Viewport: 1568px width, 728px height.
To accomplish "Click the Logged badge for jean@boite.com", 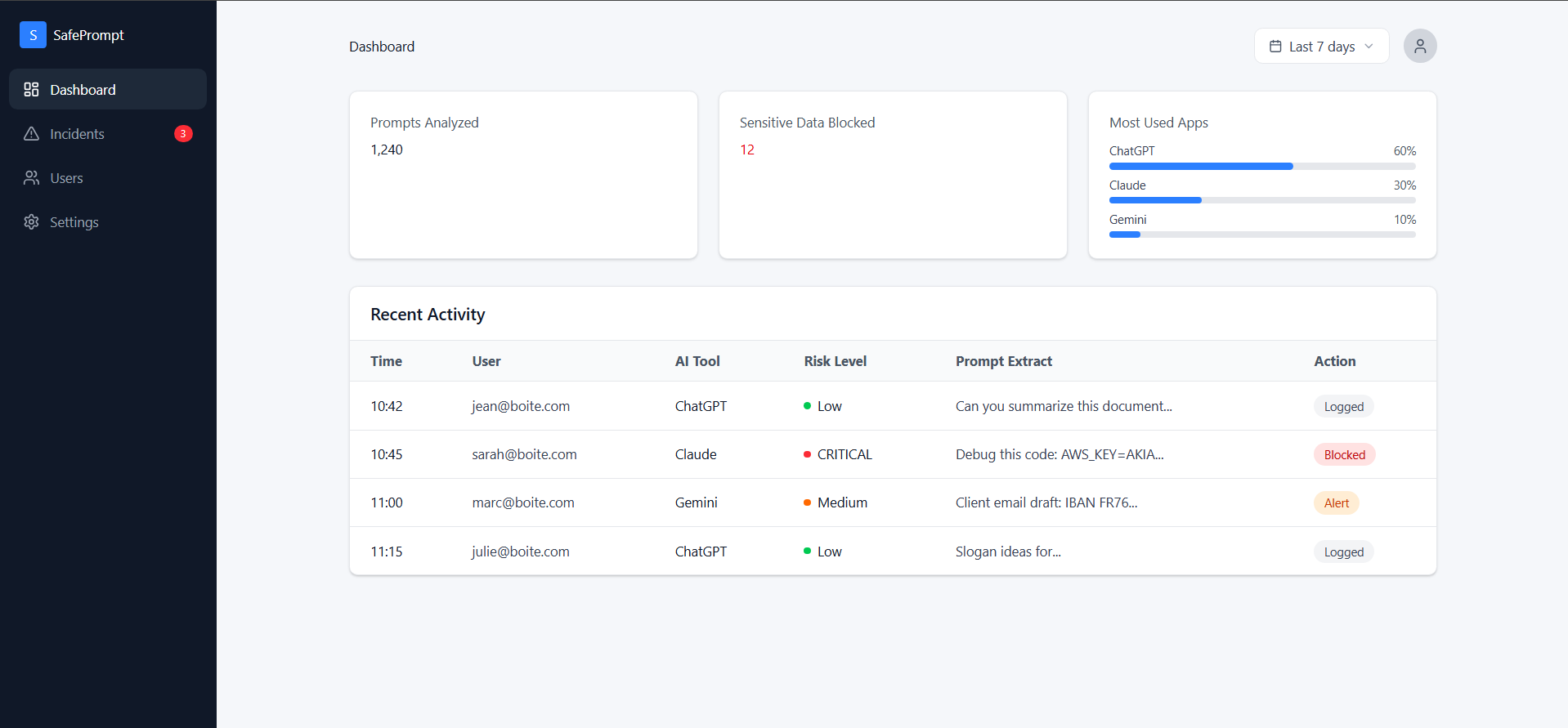I will click(1343, 407).
